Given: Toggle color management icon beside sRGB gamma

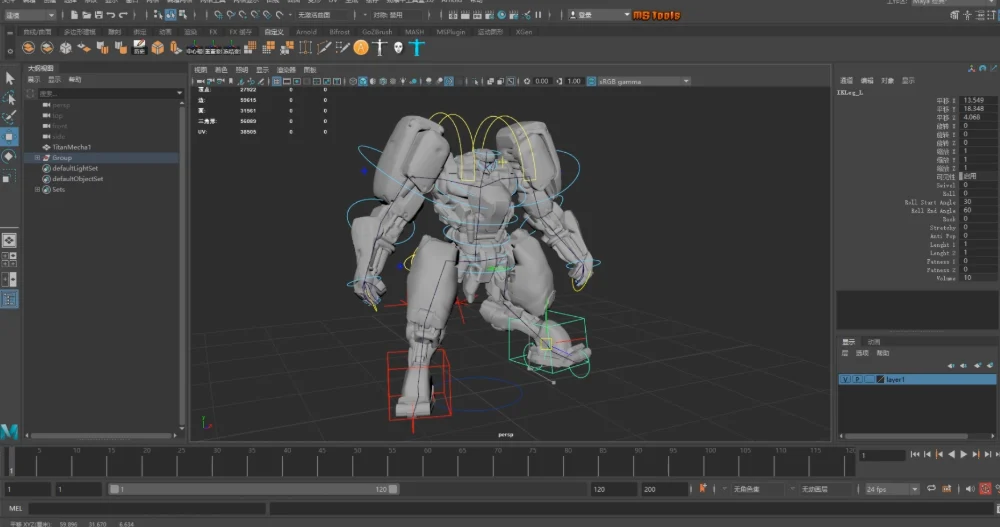Looking at the screenshot, I should pos(591,82).
